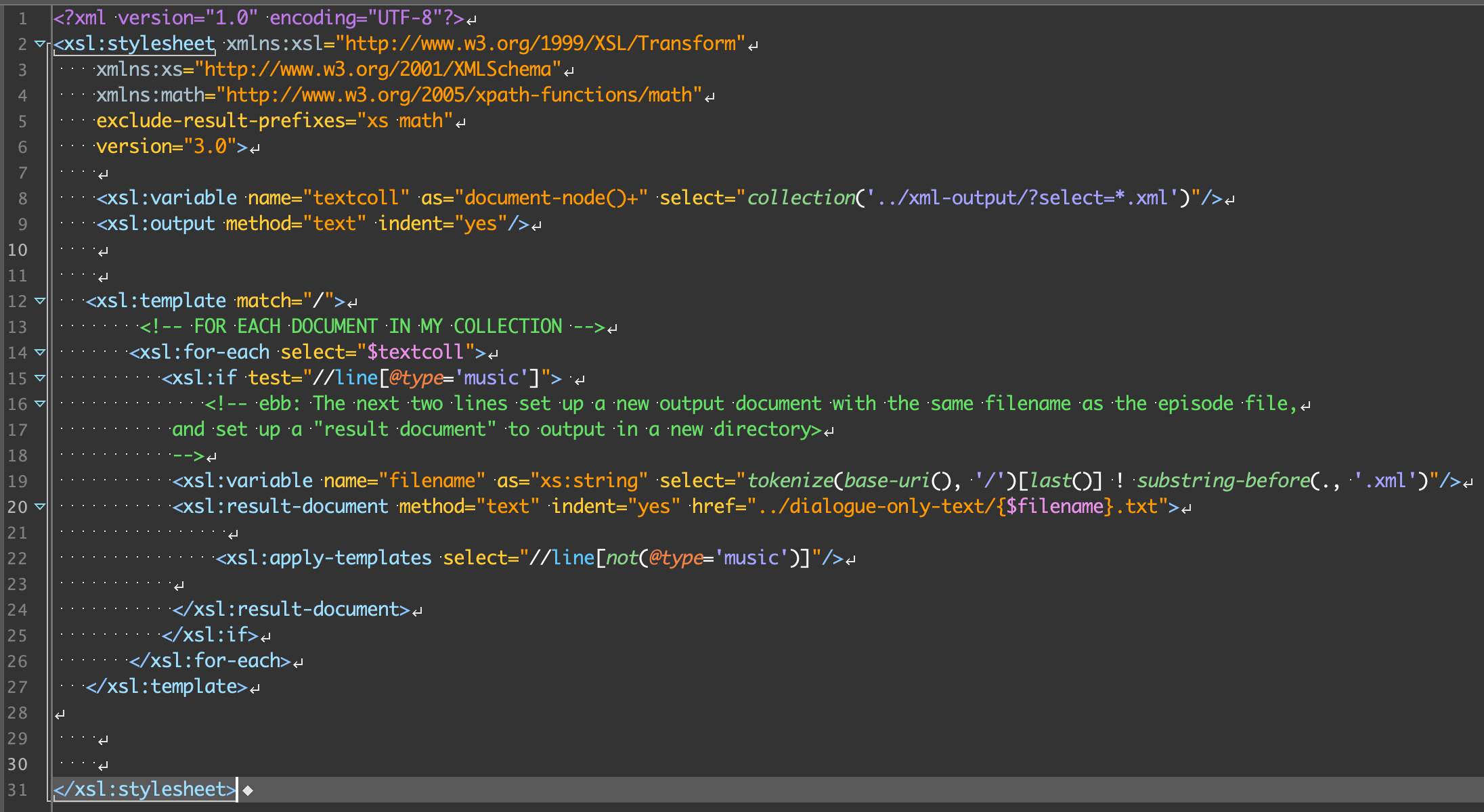Click the closing </xsl:if> tag
1484x812 pixels.
(210, 635)
